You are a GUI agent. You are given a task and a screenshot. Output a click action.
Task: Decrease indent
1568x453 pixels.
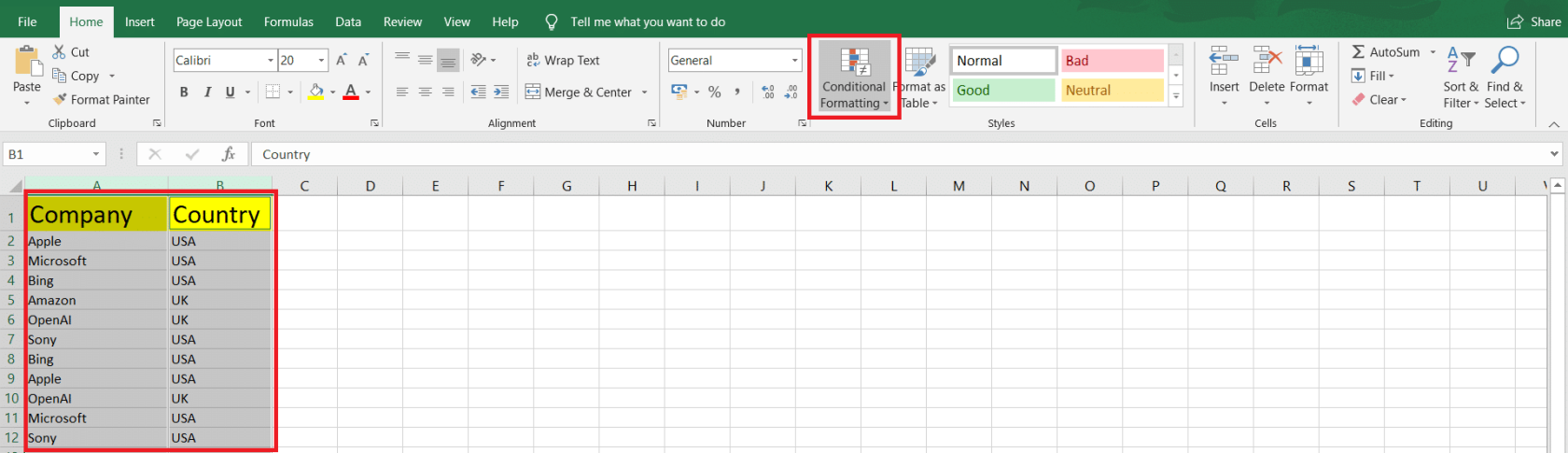click(x=478, y=92)
